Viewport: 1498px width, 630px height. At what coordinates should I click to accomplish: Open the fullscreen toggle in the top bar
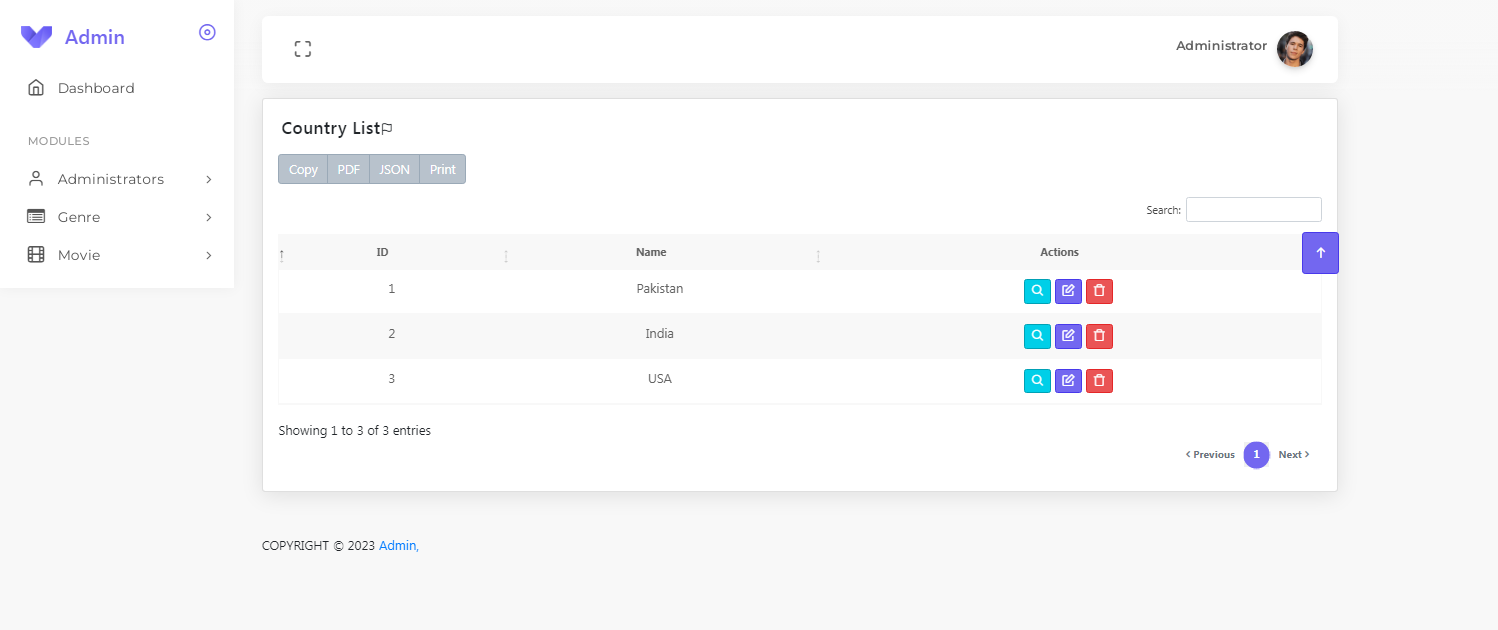pos(303,47)
